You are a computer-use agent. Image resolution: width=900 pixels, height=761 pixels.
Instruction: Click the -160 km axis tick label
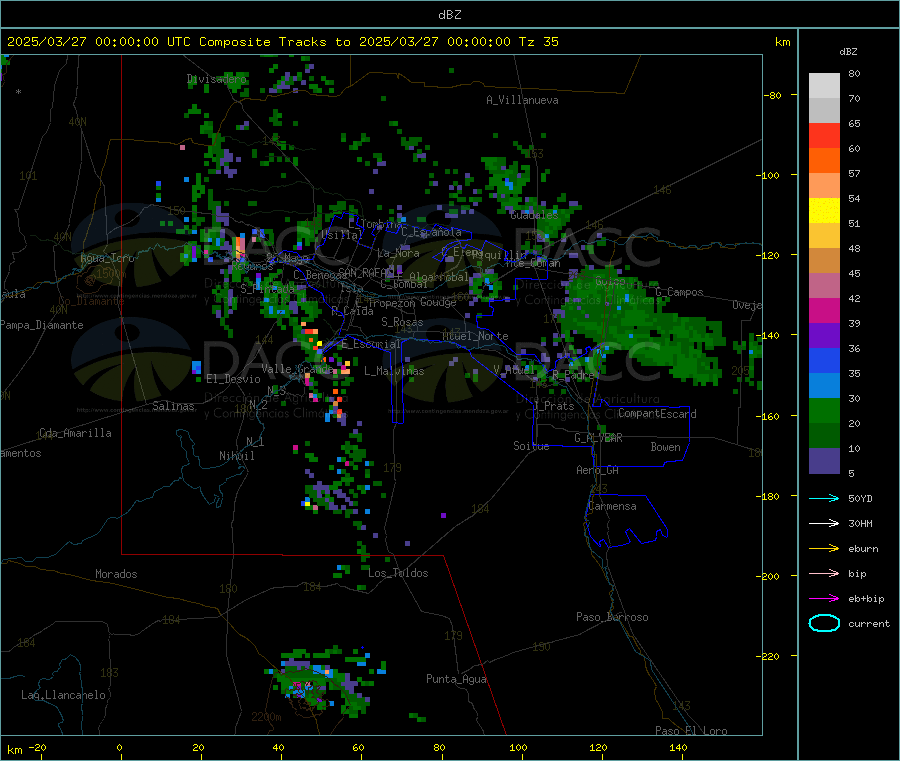[x=769, y=416]
